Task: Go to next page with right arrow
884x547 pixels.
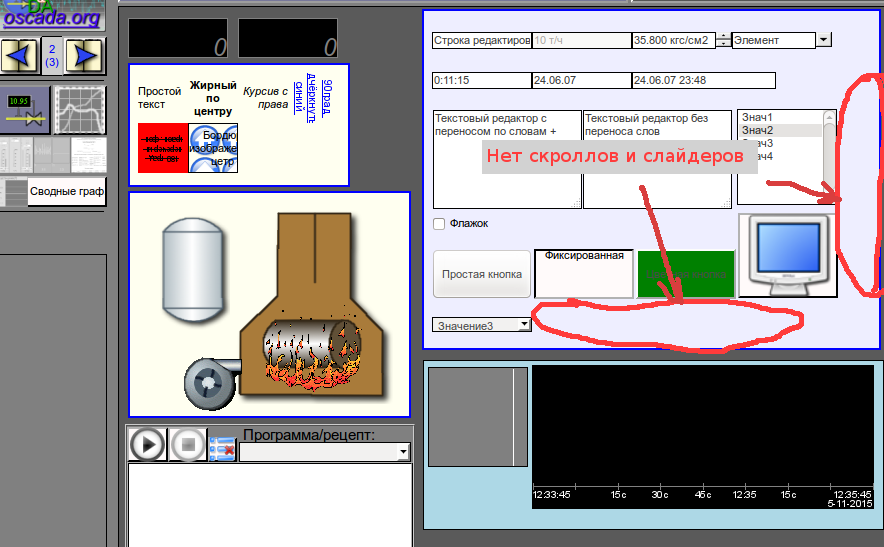Action: tap(85, 55)
